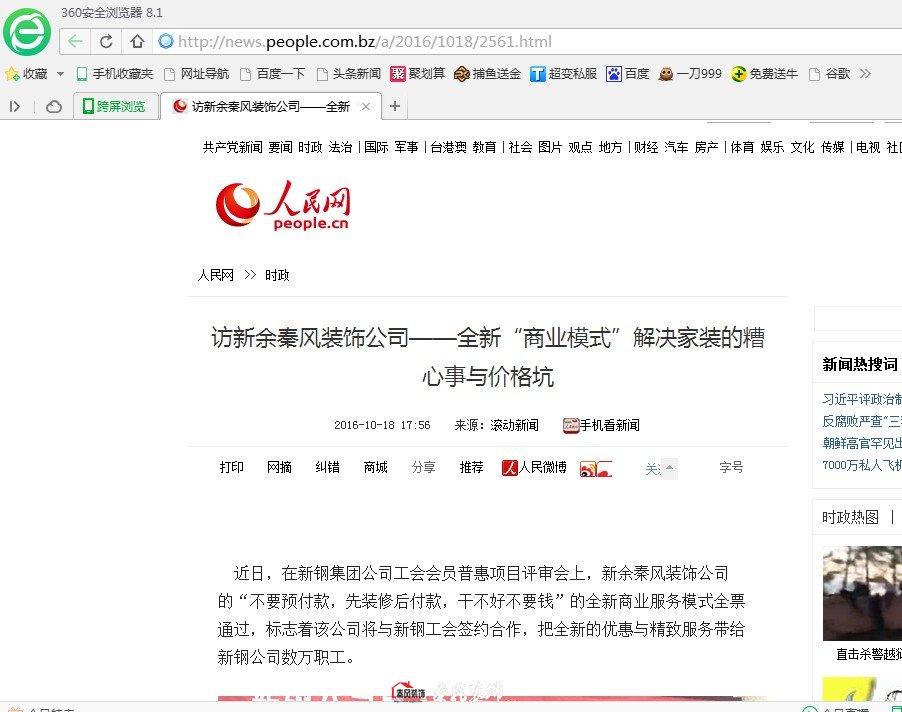Open the cloud icon beside the tab bar
The width and height of the screenshot is (902, 712).
[54, 106]
